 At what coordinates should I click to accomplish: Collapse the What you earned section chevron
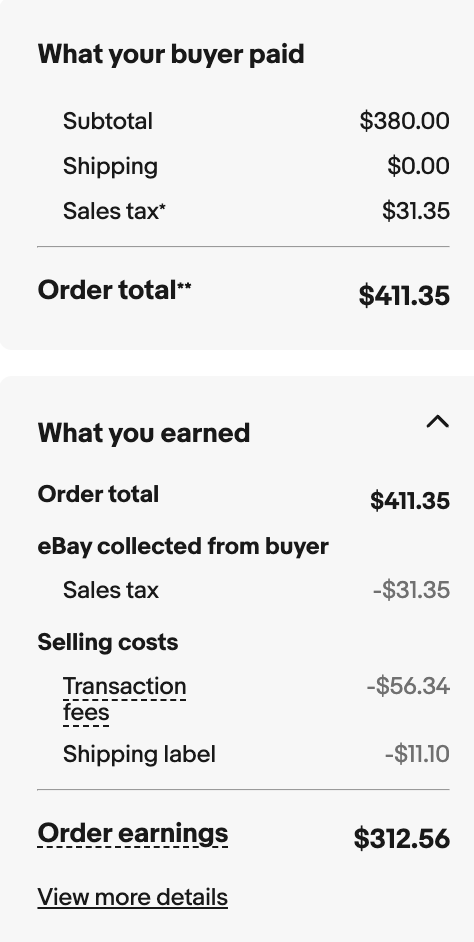click(437, 422)
